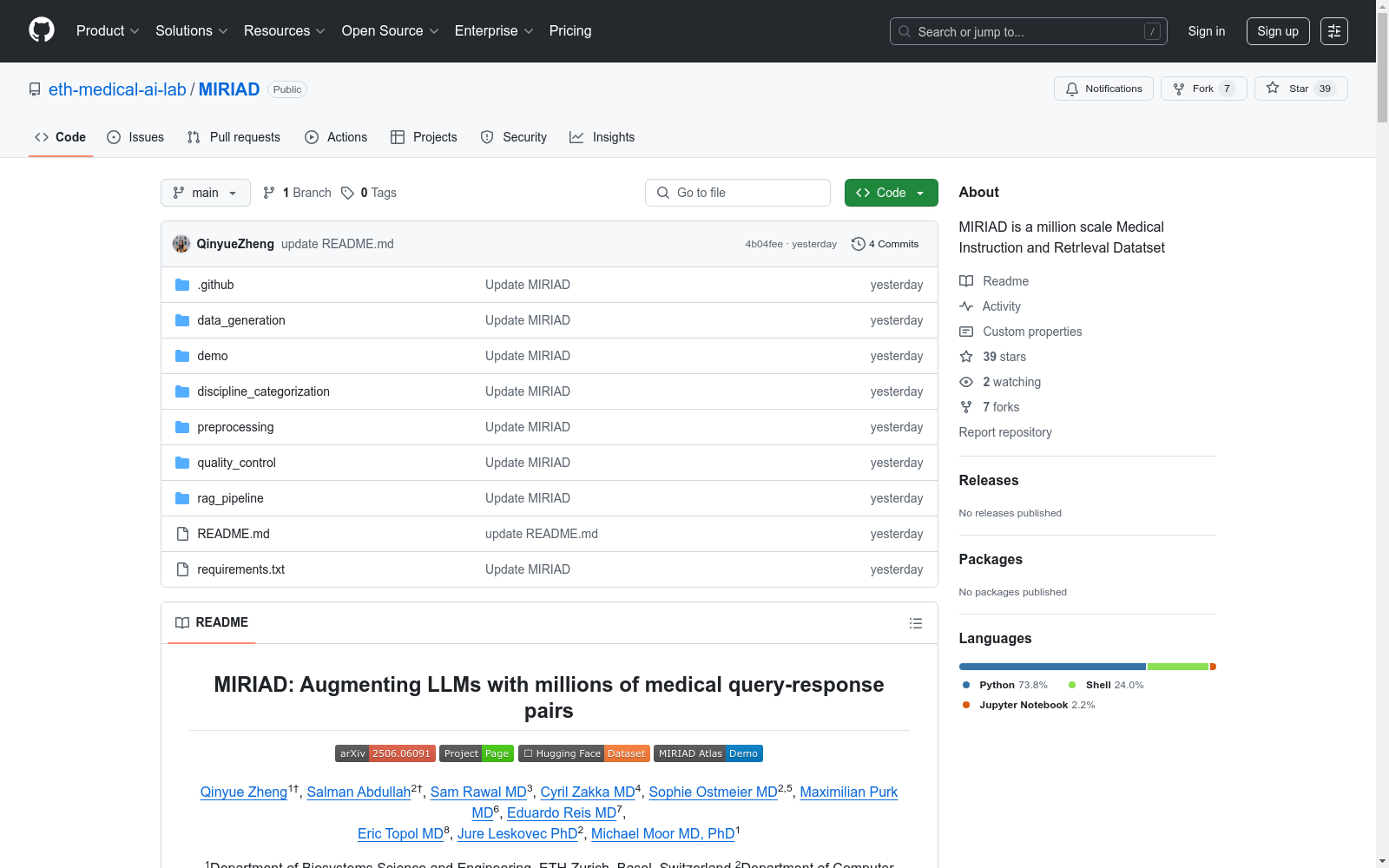Image resolution: width=1389 pixels, height=868 pixels.
Task: Click the Notifications bell icon
Action: pos(1072,89)
